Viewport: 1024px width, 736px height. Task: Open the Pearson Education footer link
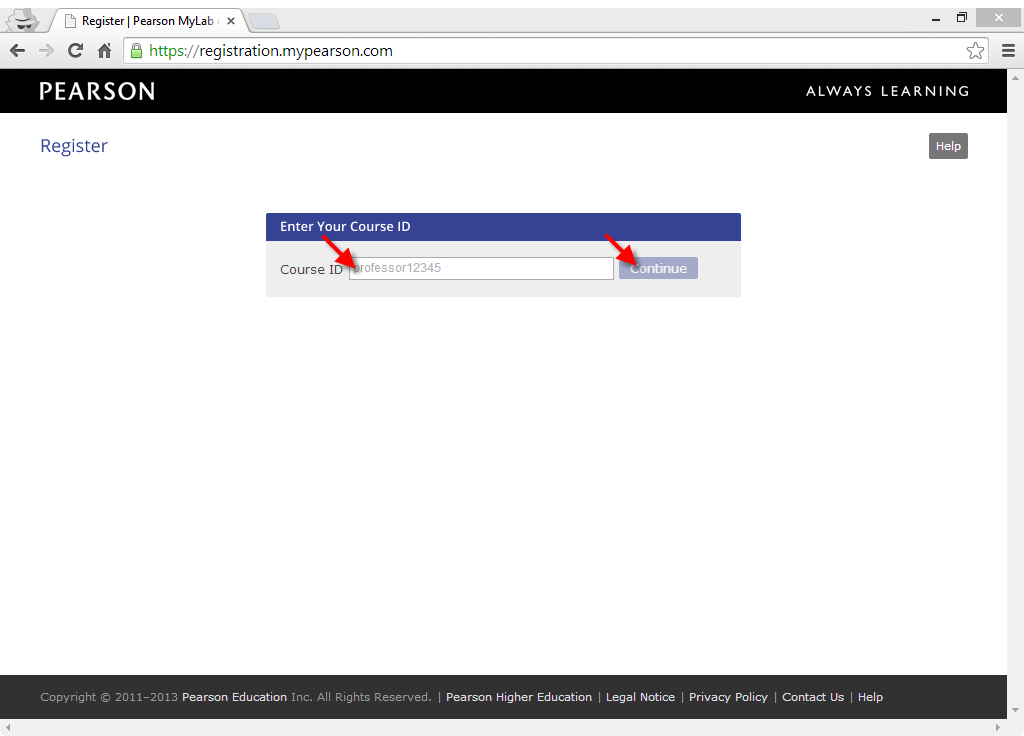[234, 697]
